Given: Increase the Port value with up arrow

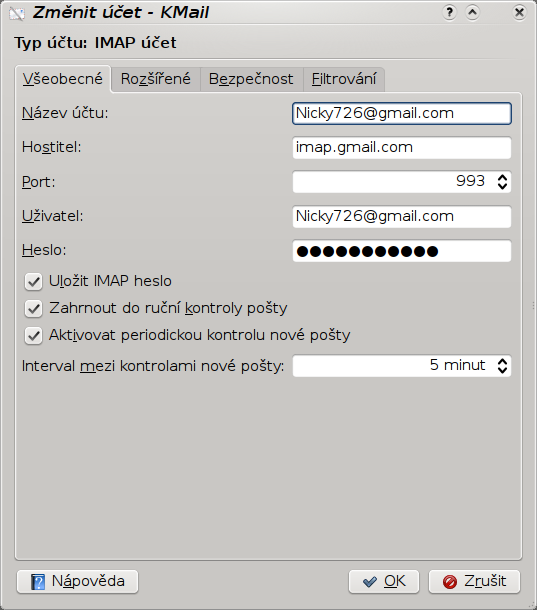Looking at the screenshot, I should tap(502, 177).
